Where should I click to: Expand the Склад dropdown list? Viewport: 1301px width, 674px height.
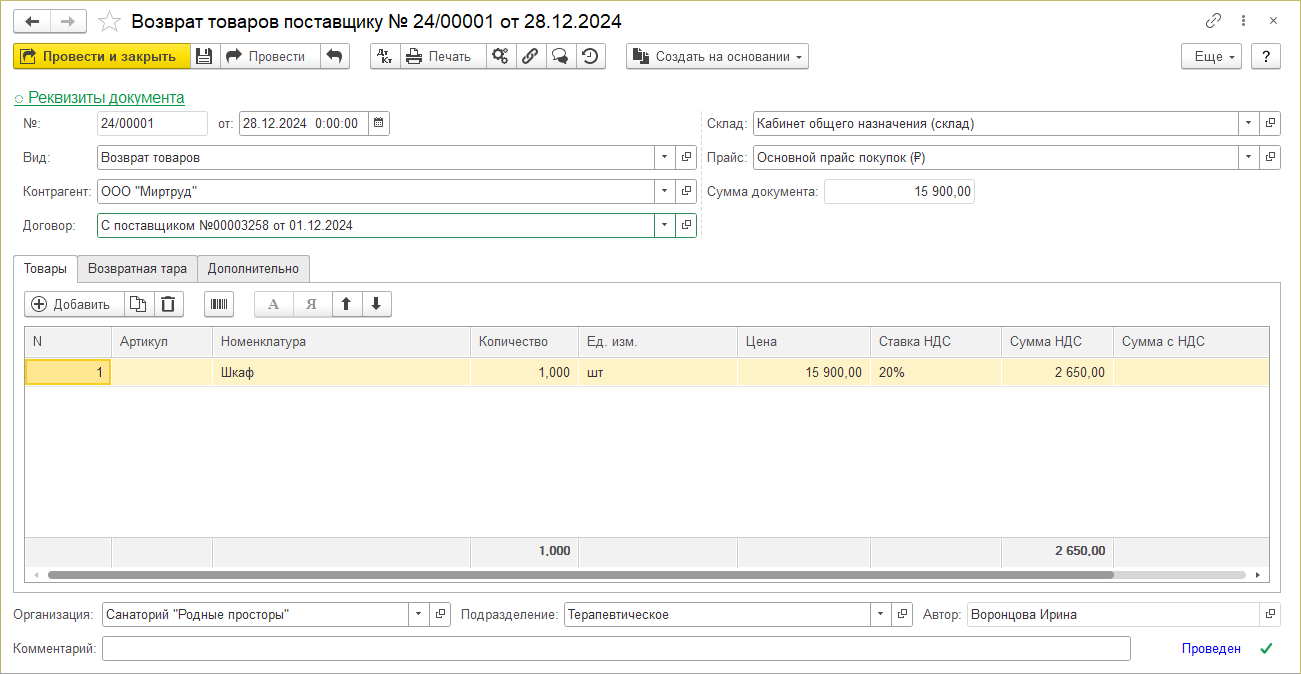coord(1249,124)
